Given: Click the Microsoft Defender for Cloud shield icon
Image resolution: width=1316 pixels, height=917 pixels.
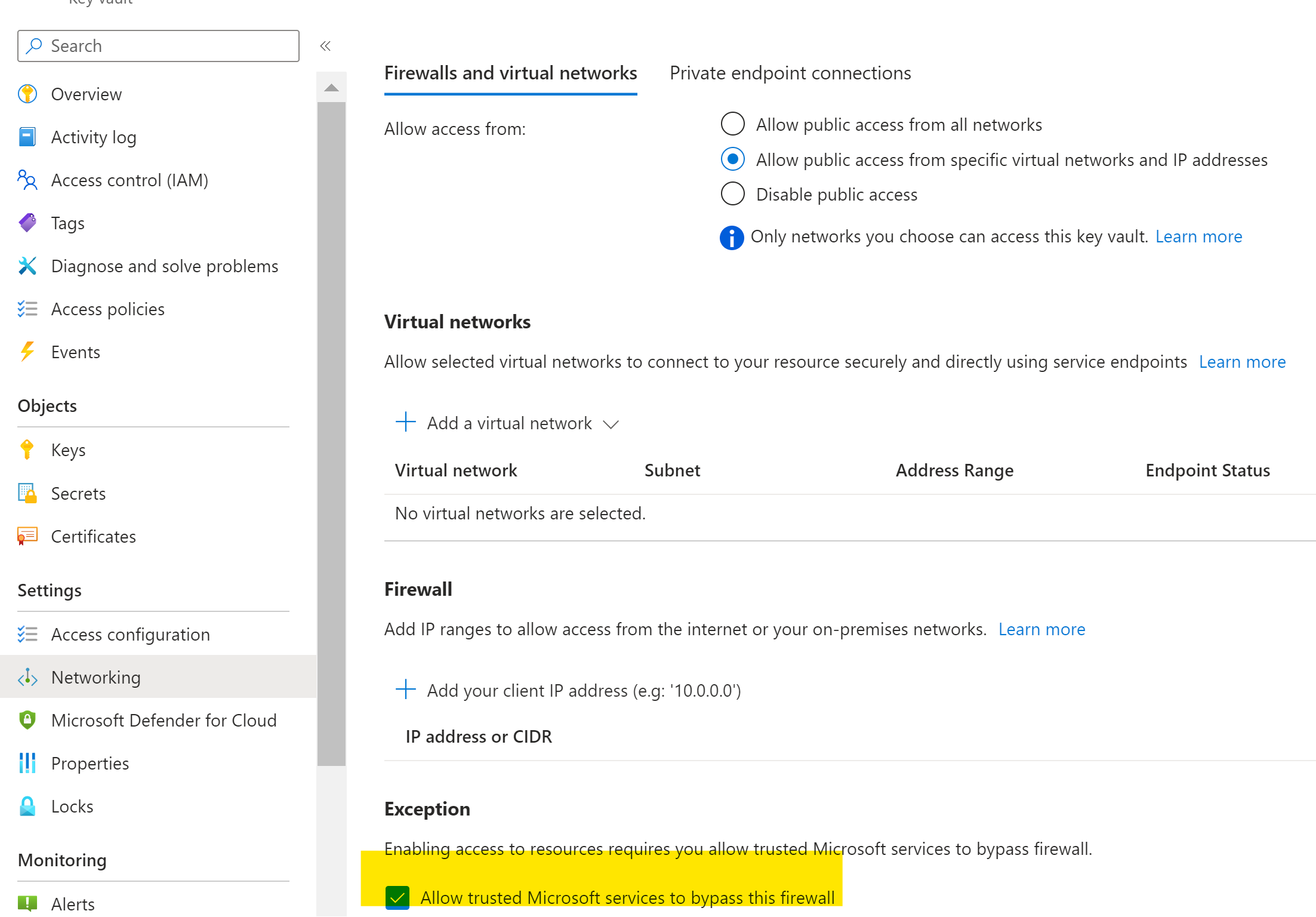Looking at the screenshot, I should click(27, 720).
